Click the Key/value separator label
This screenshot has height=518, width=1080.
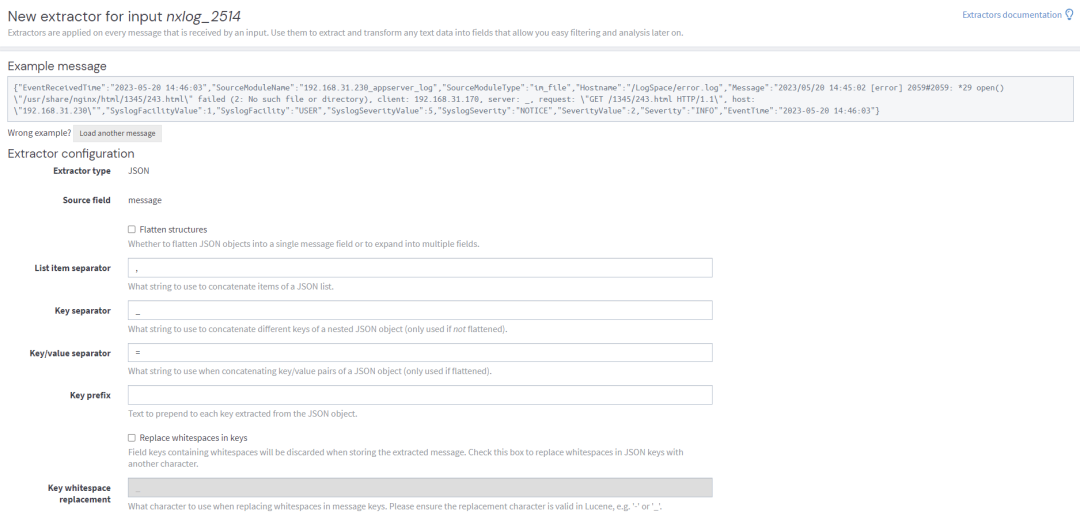click(x=70, y=353)
